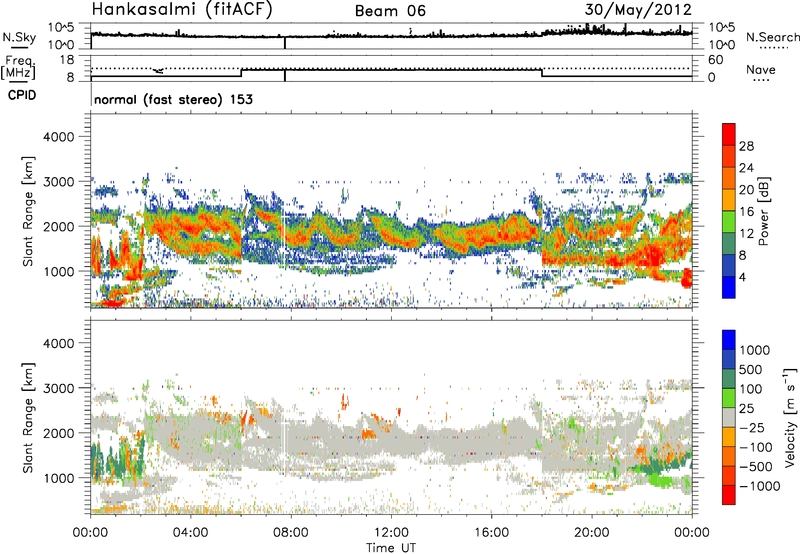Click the 'Beam 06' label
The image size is (800, 554).
pyautogui.click(x=390, y=11)
